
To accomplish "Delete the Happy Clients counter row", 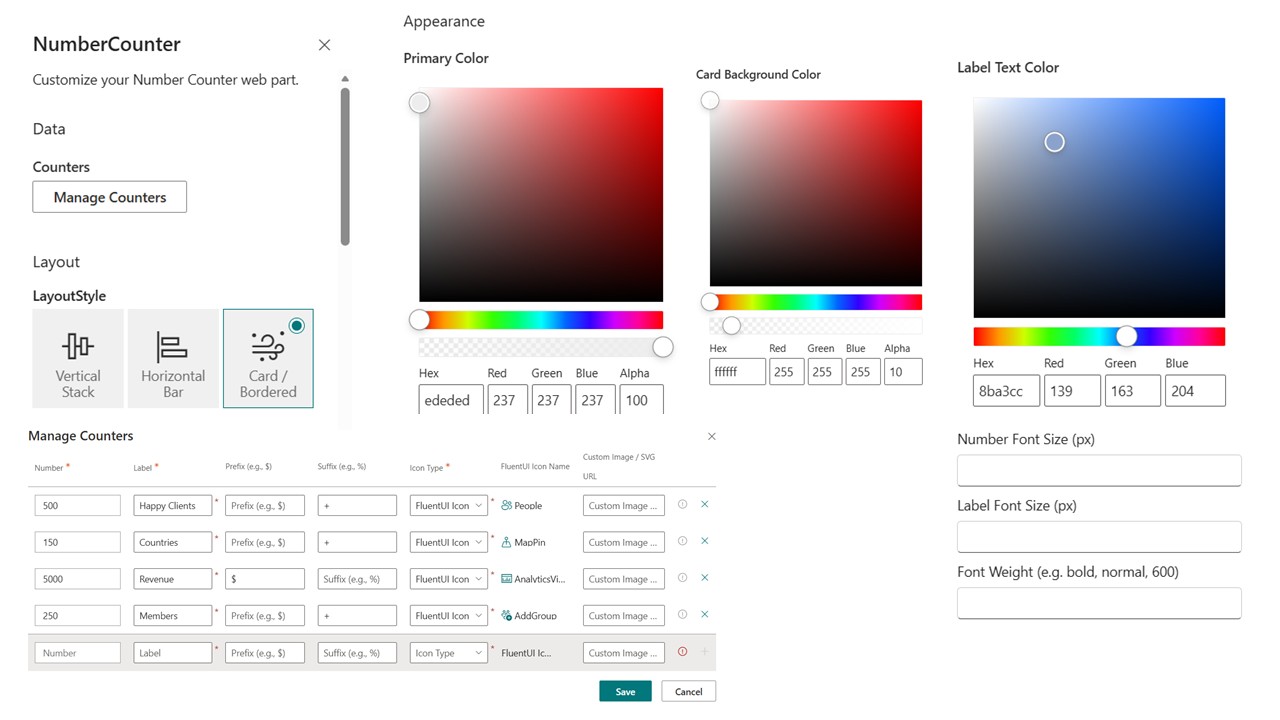I will pyautogui.click(x=705, y=505).
